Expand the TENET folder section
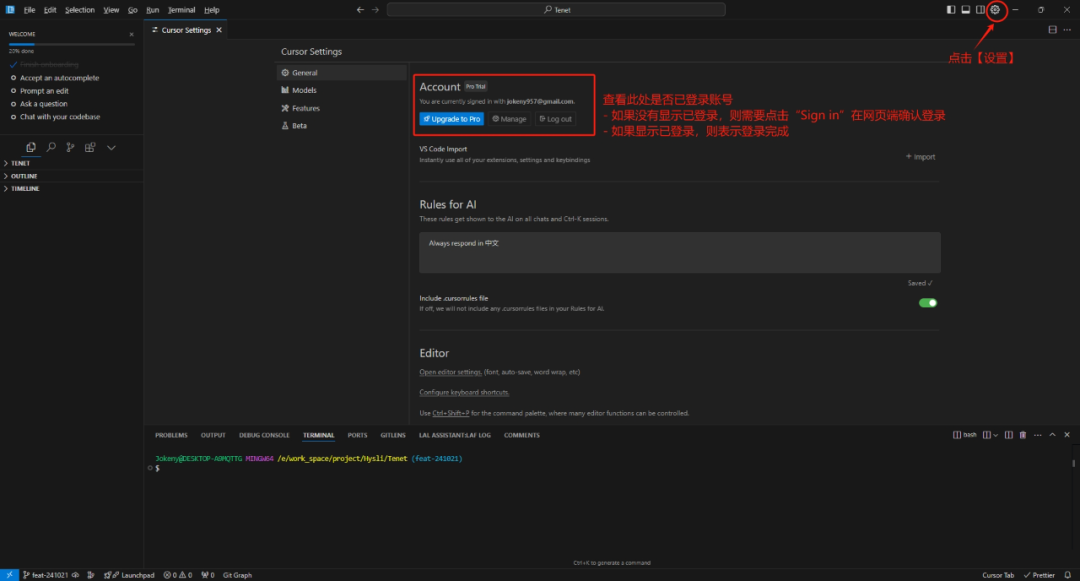Viewport: 1080px width, 581px height. (20, 163)
